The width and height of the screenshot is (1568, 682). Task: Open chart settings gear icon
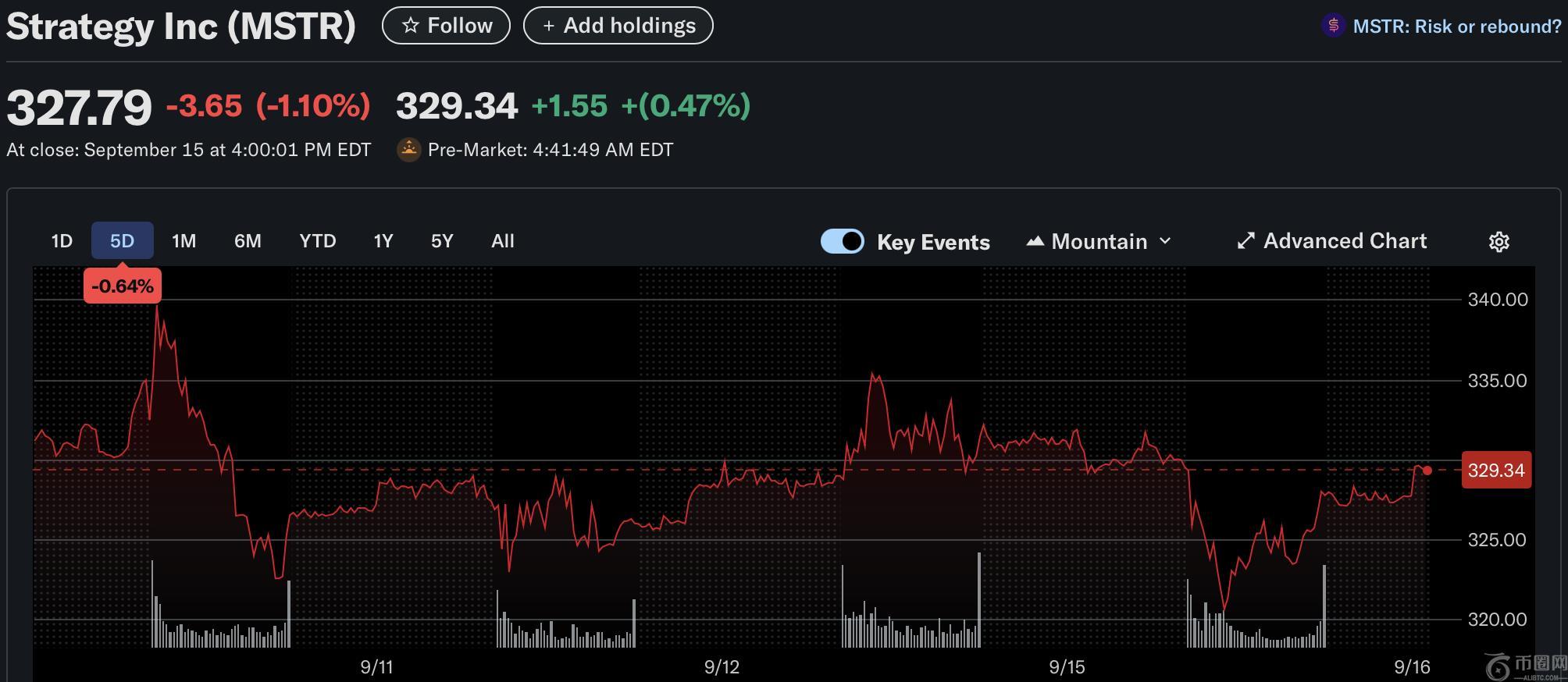tap(1499, 242)
